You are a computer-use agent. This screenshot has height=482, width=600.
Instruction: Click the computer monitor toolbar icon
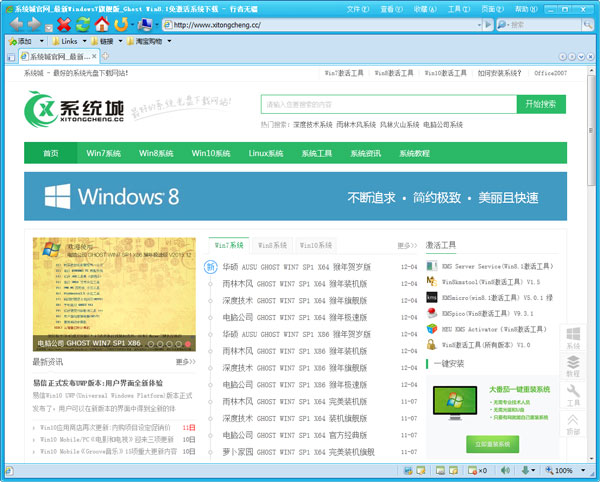[145, 24]
